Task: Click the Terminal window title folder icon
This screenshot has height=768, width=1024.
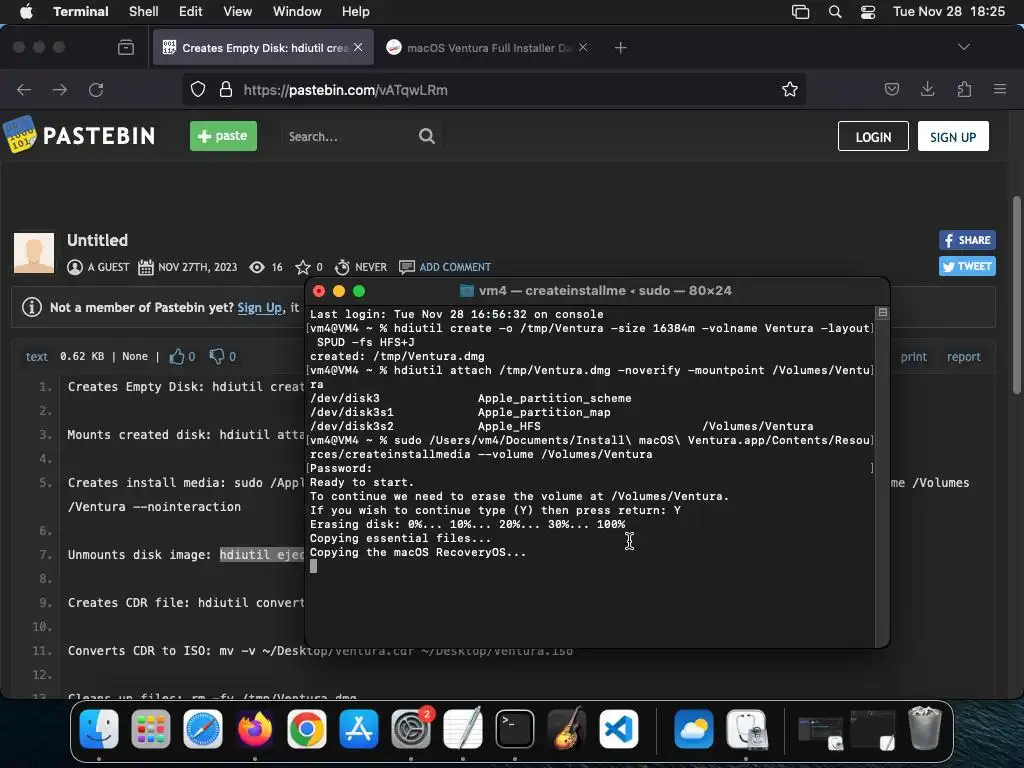Action: click(x=466, y=291)
